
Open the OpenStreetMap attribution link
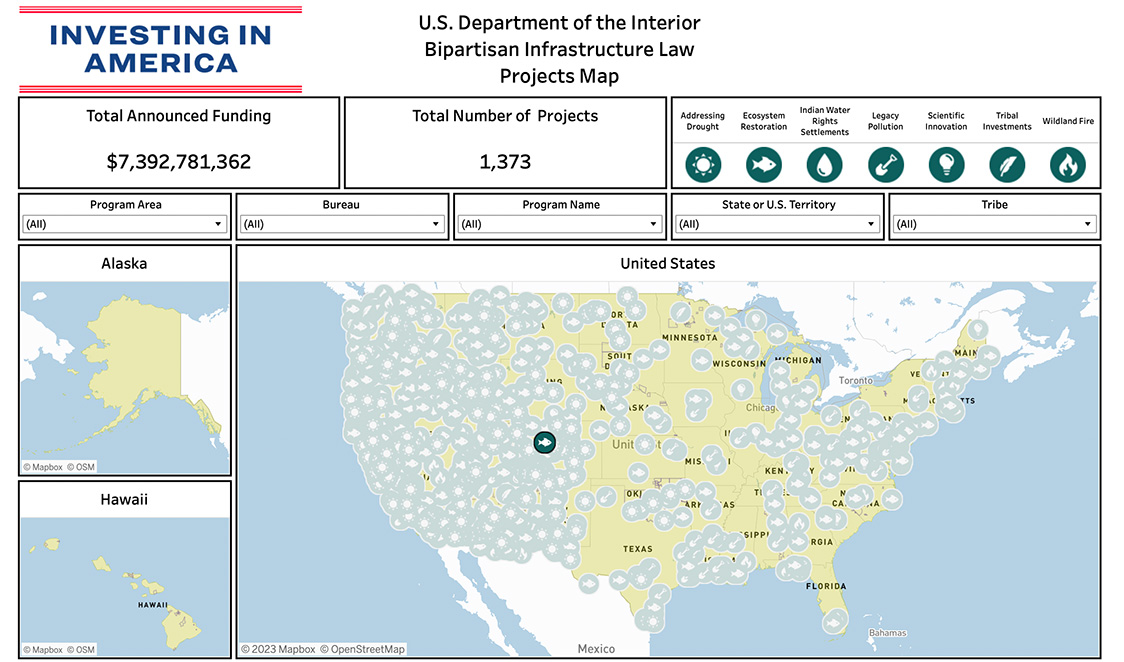(x=362, y=649)
